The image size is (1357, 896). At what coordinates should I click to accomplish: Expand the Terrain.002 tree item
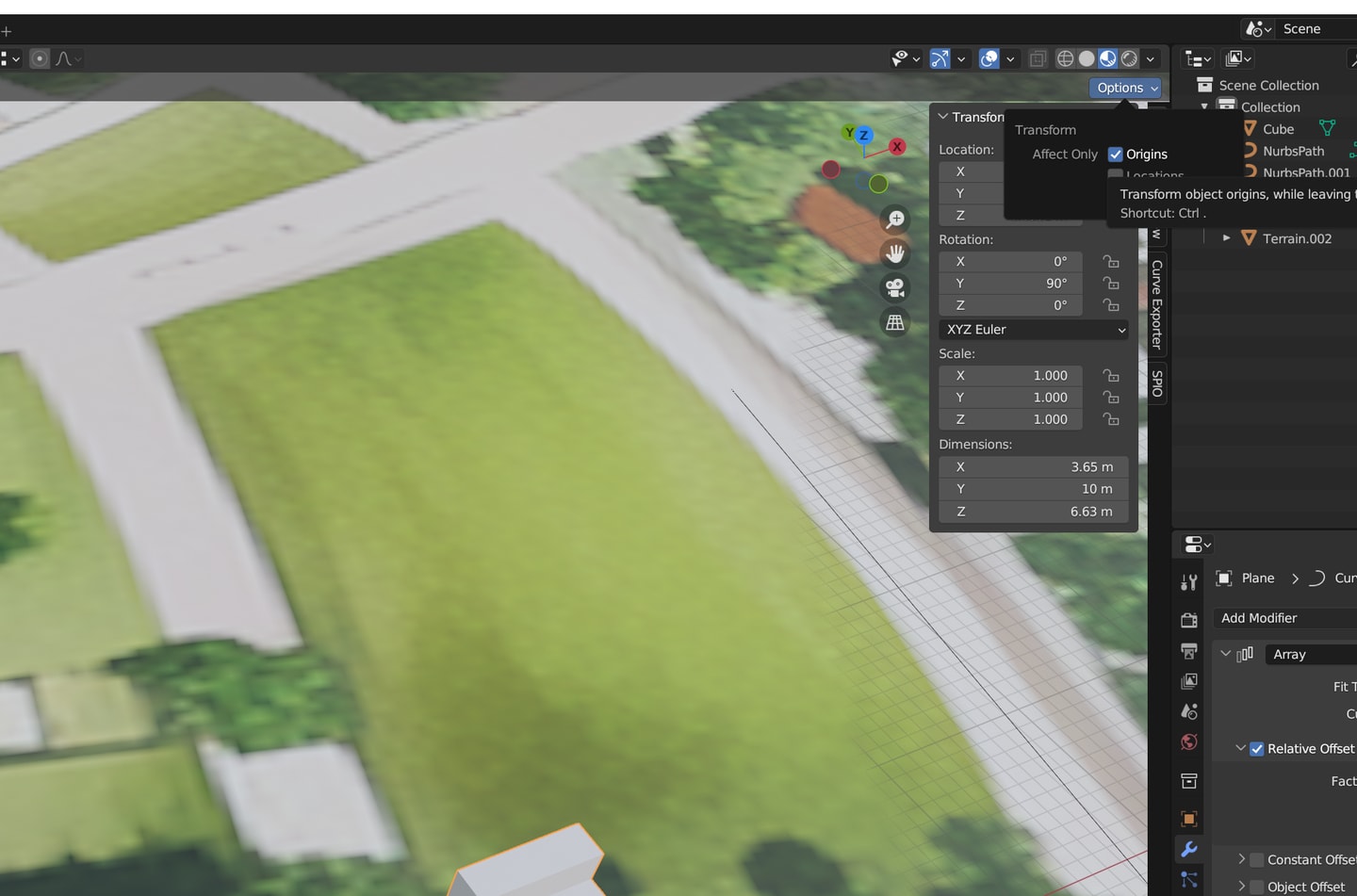coord(1226,238)
